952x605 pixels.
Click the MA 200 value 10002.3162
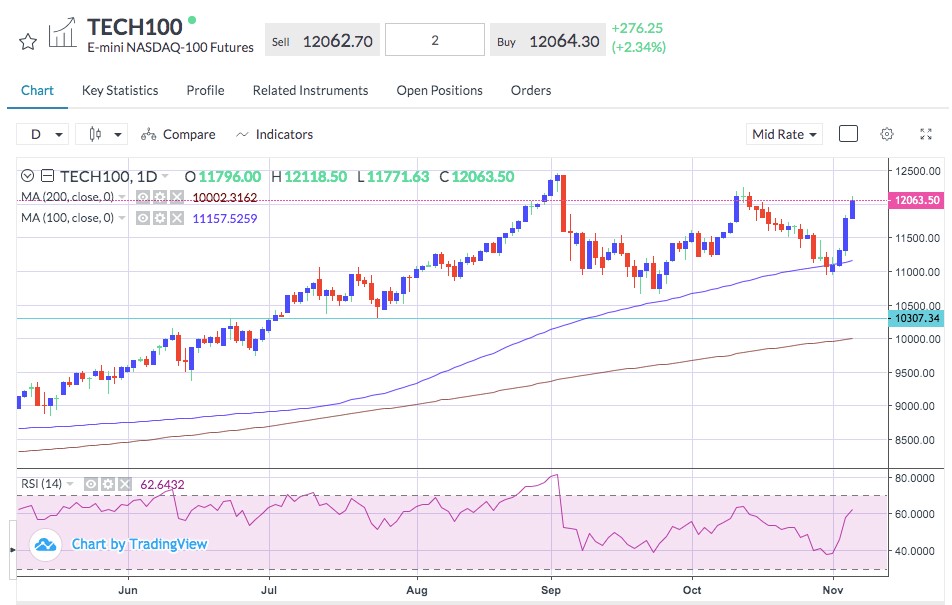tap(225, 197)
